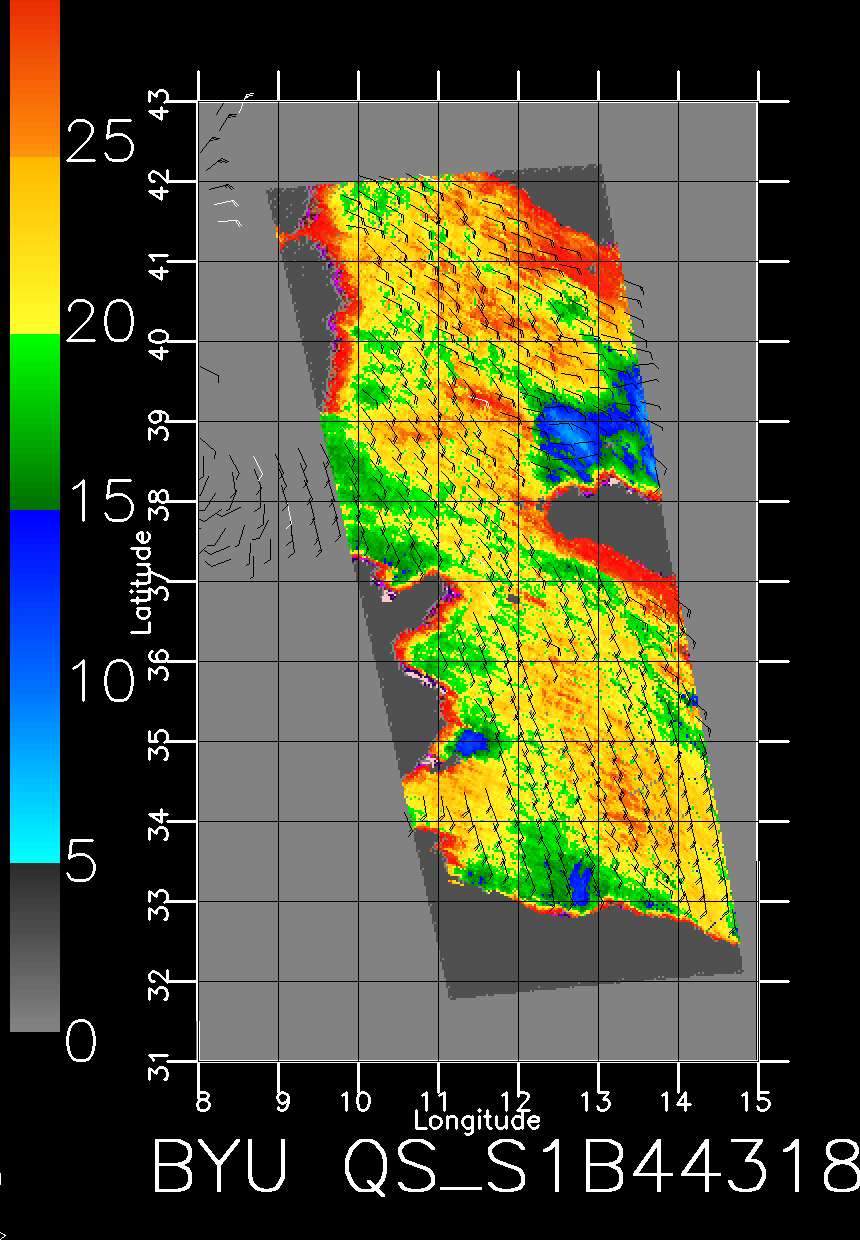Screen dimensions: 860x1240
Task: Click the longitude tick label 14
Action: 678,1101
